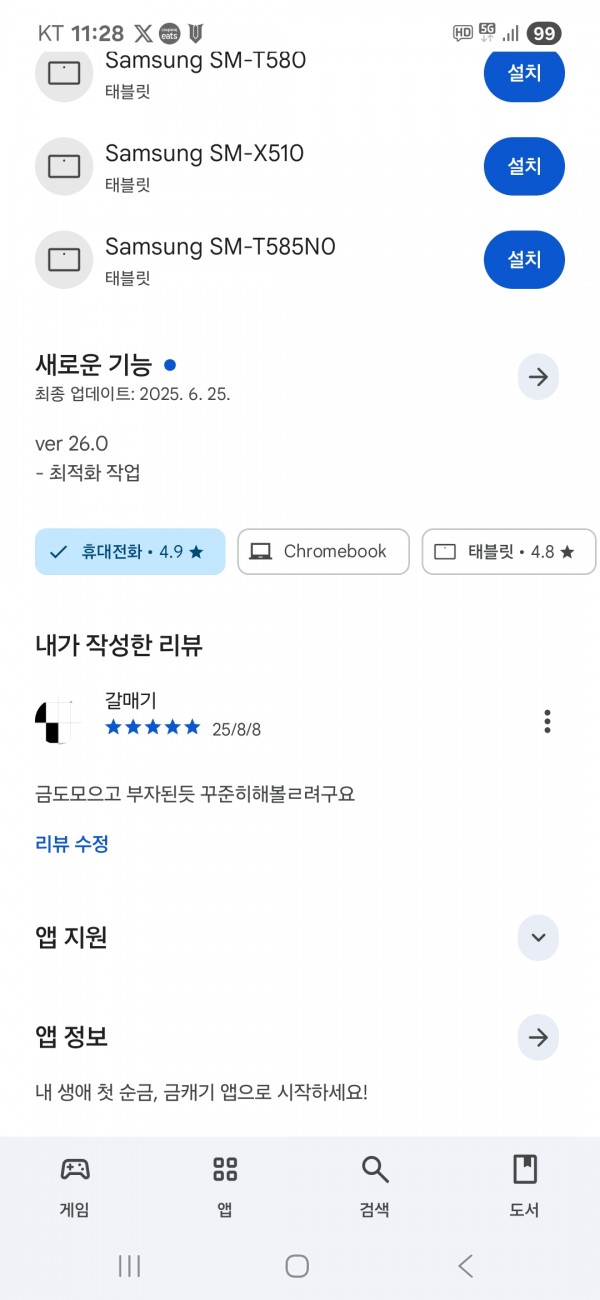Viewport: 600px width, 1300px height.
Task: Open 새로운 기능 details arrow
Action: (x=538, y=377)
